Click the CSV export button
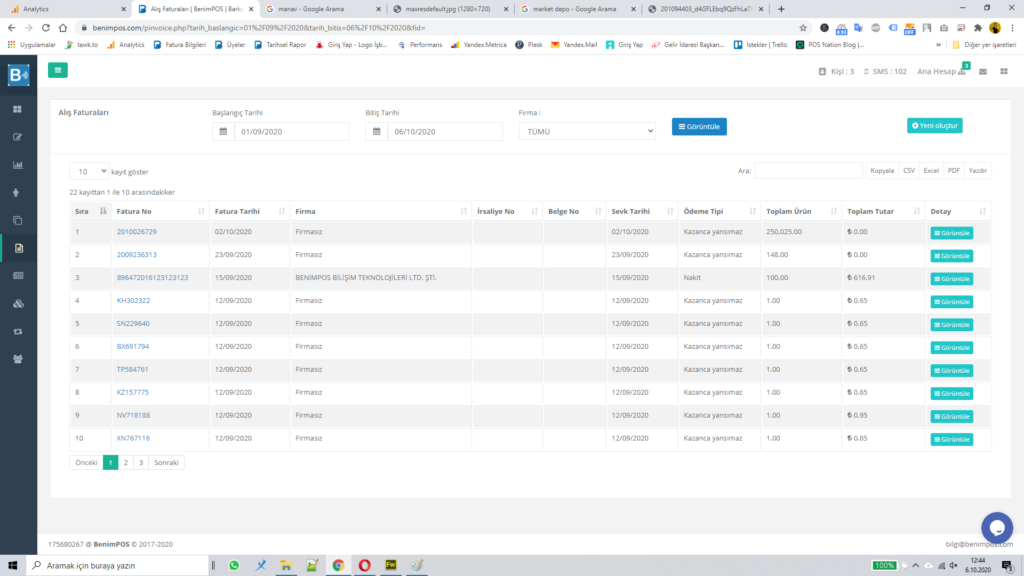Image resolution: width=1024 pixels, height=576 pixels. [x=908, y=170]
